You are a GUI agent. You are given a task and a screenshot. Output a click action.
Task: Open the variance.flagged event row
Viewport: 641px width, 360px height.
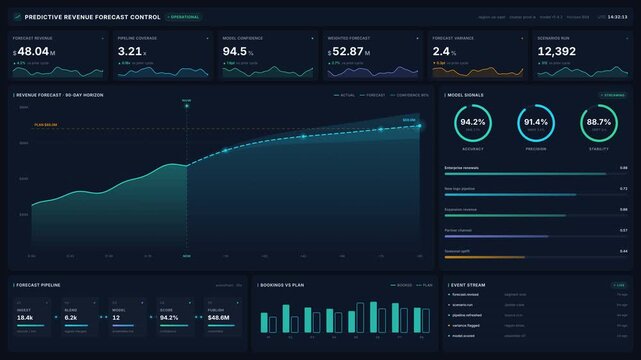pos(538,326)
